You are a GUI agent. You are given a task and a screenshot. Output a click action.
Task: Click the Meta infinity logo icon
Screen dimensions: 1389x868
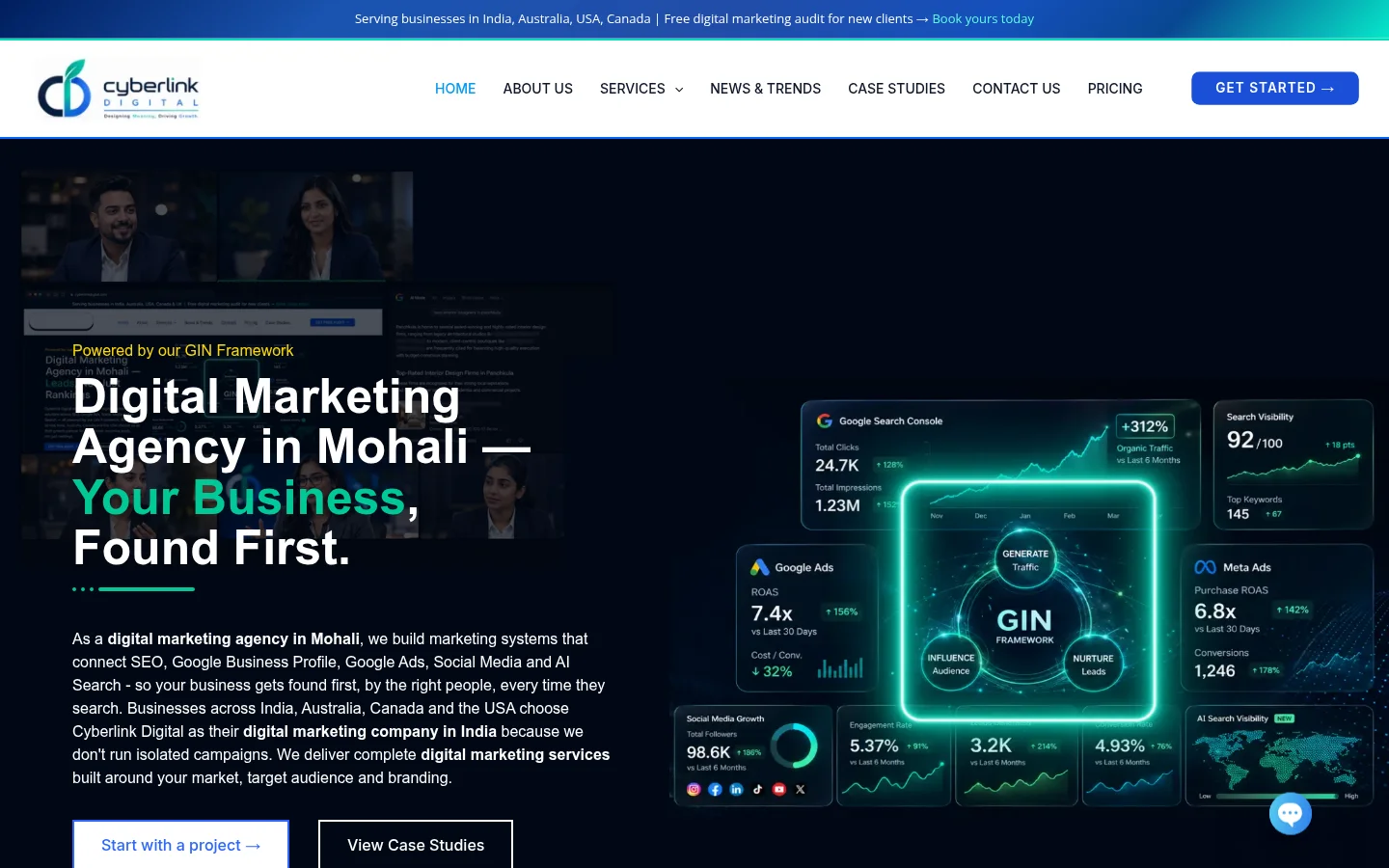point(1205,567)
